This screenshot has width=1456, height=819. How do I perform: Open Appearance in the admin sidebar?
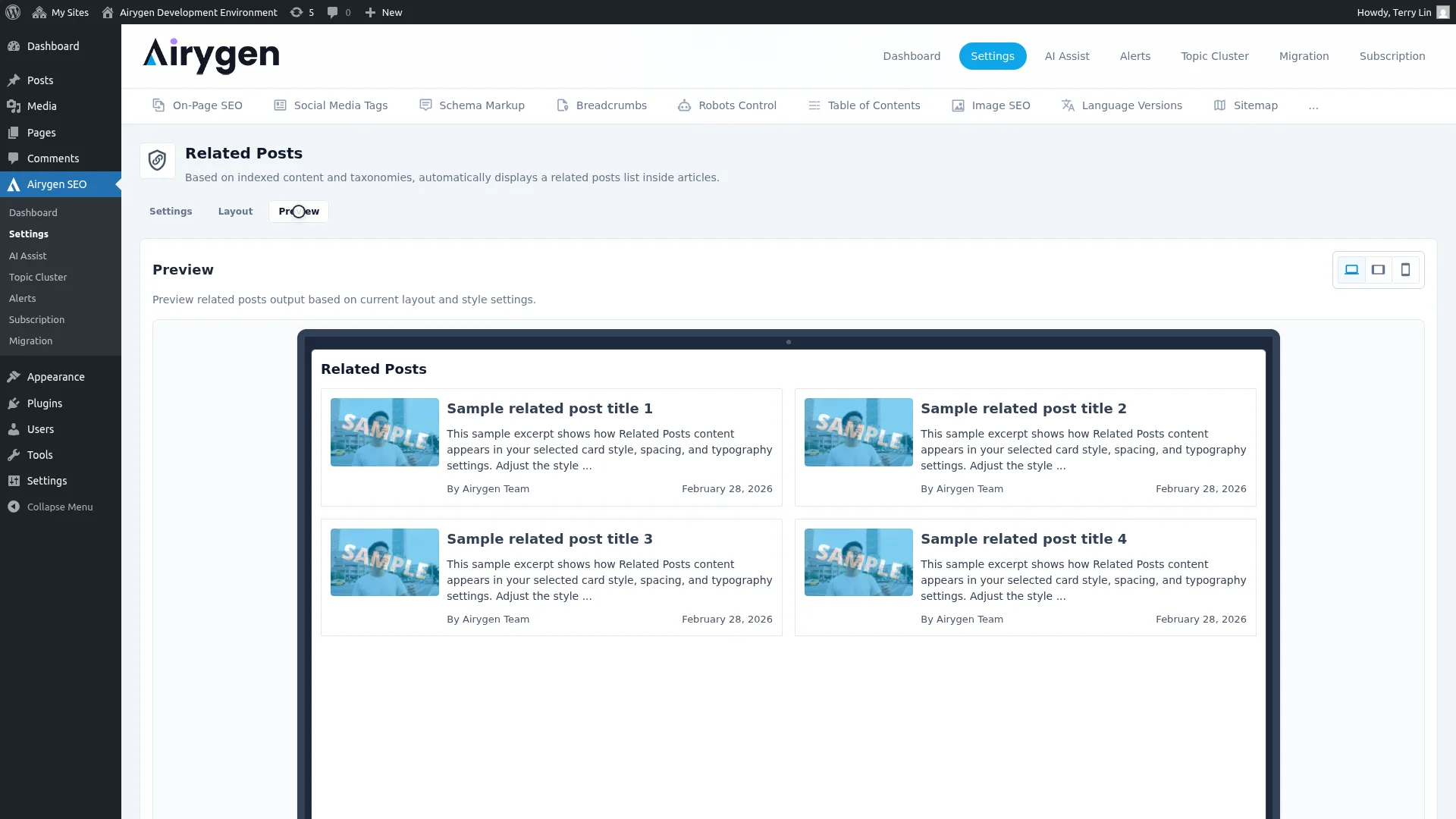[x=61, y=377]
